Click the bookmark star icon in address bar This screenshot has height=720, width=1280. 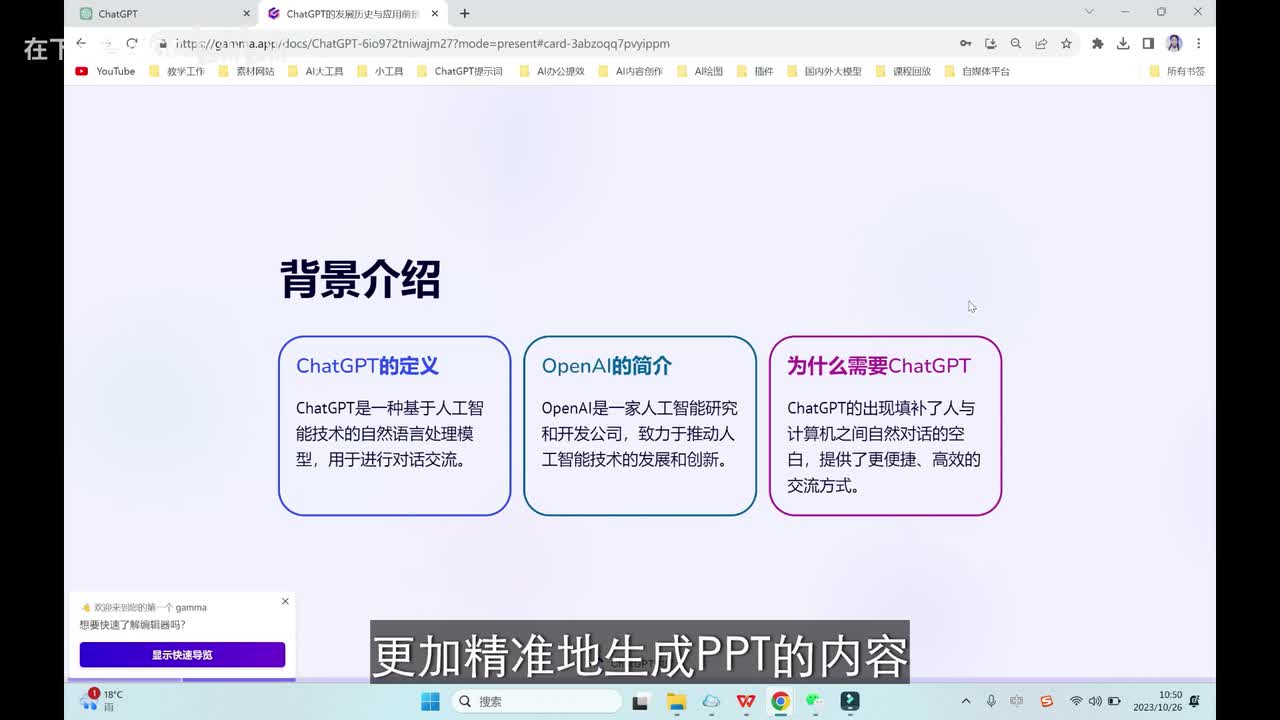[x=1066, y=44]
